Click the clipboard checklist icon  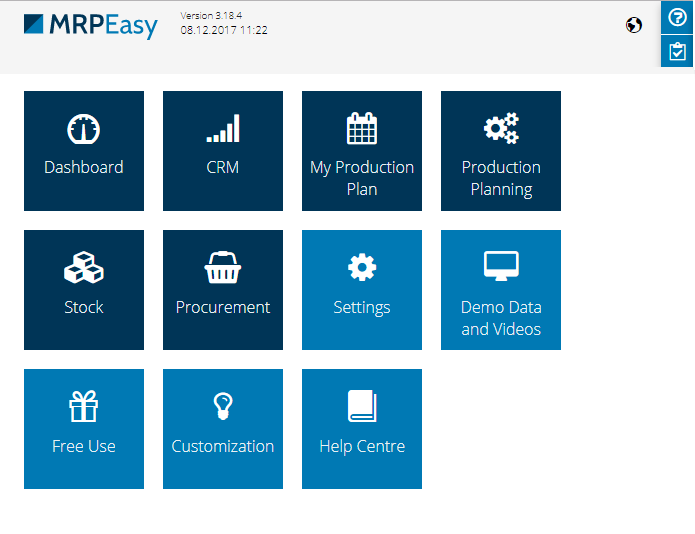677,51
